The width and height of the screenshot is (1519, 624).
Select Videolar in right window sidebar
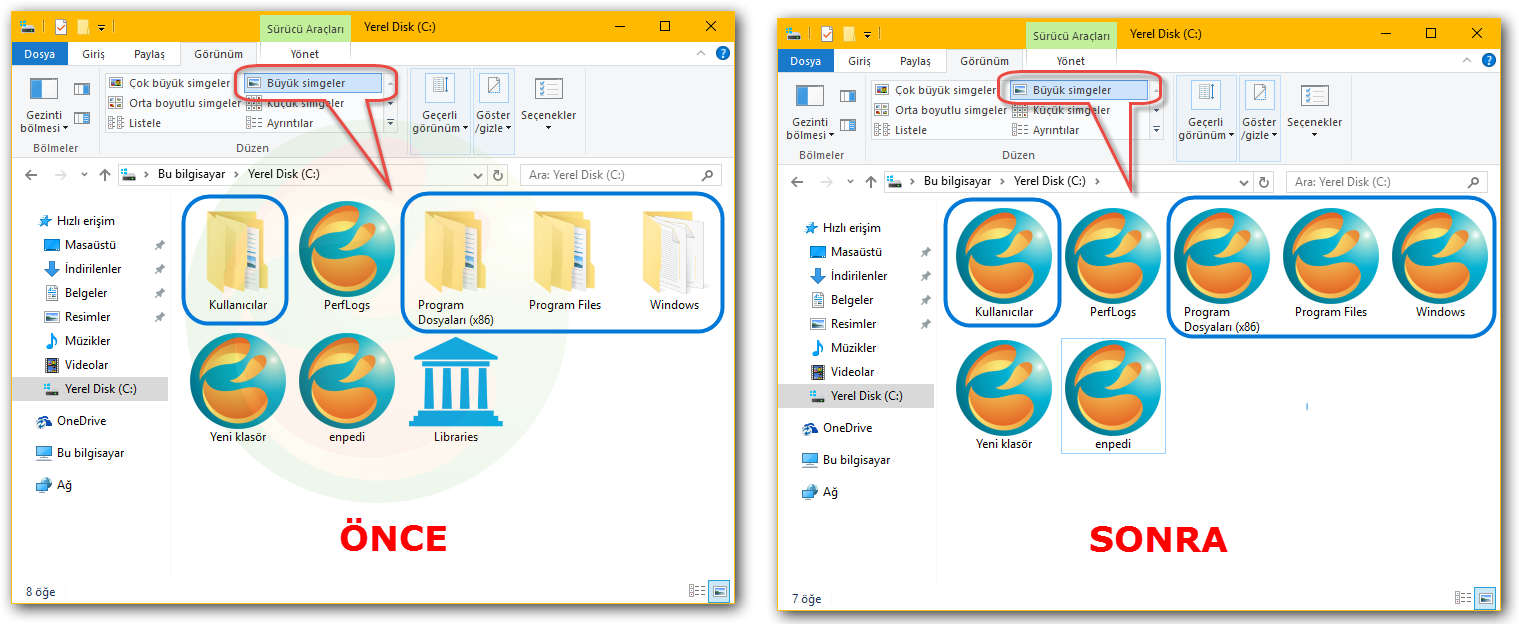click(x=843, y=372)
